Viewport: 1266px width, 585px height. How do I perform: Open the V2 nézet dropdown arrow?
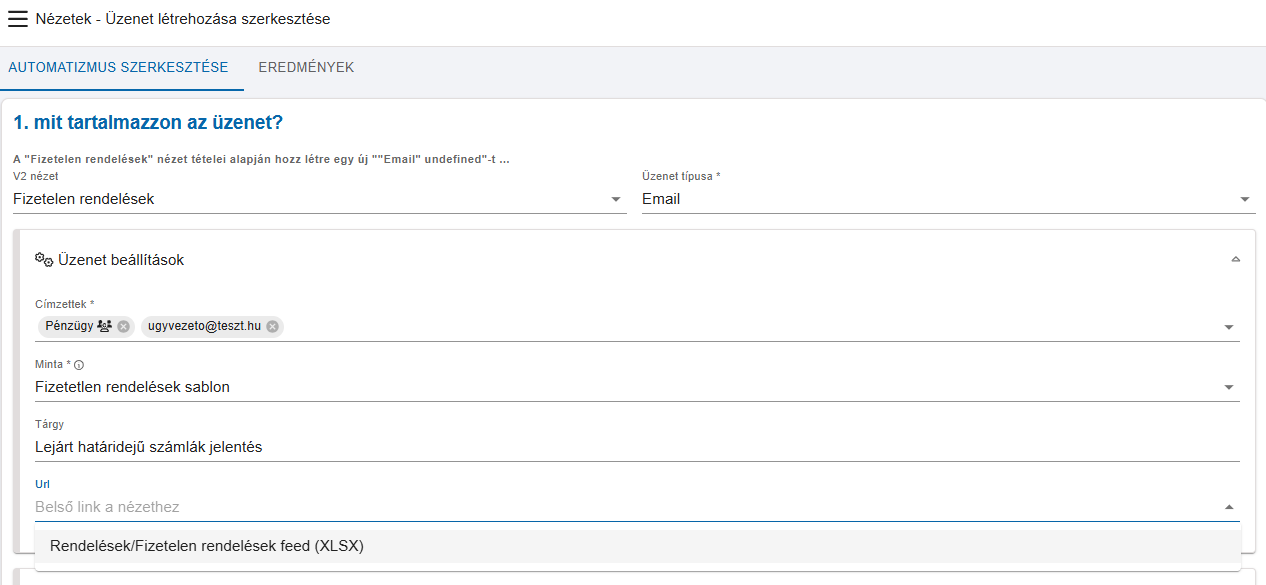[x=616, y=199]
